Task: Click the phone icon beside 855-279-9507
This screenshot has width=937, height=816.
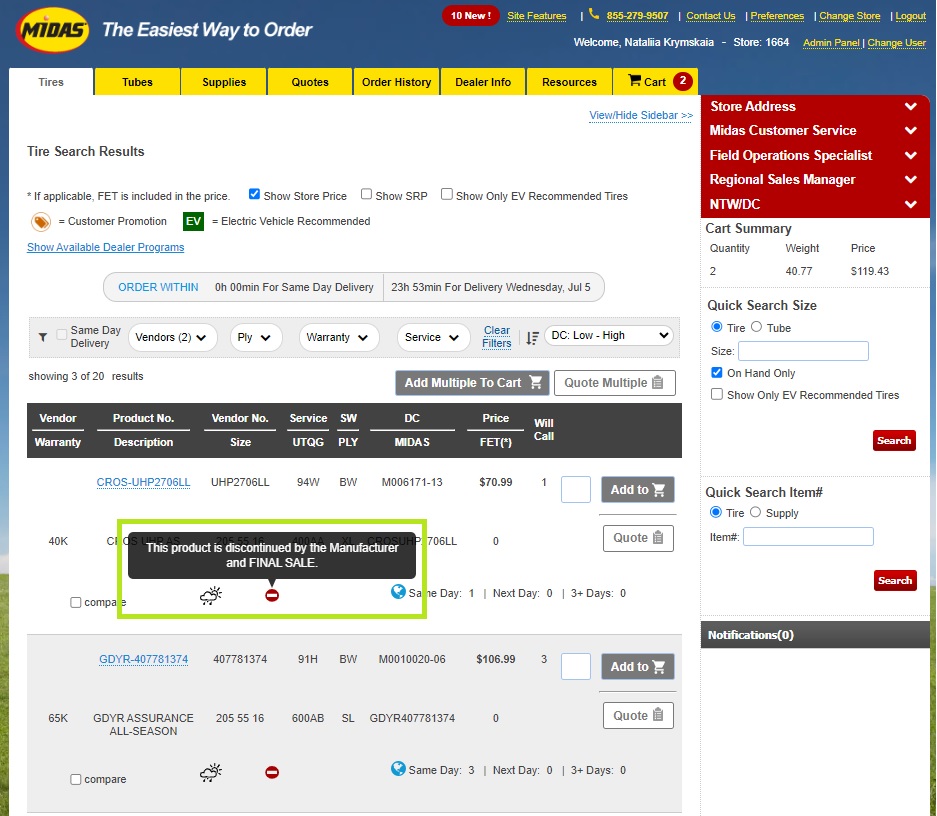Action: pos(594,14)
